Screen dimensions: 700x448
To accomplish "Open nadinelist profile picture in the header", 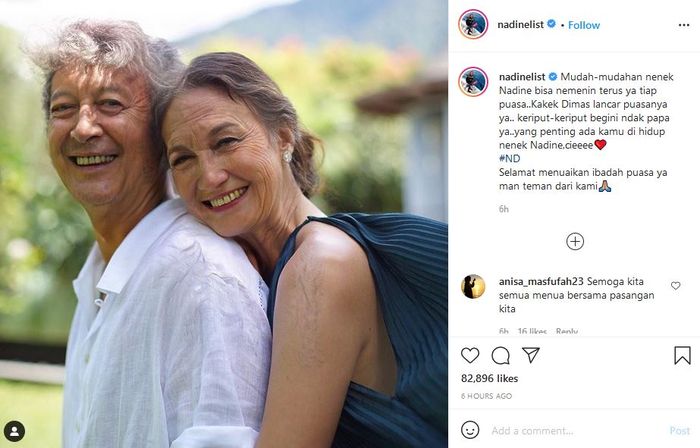I will point(473,25).
